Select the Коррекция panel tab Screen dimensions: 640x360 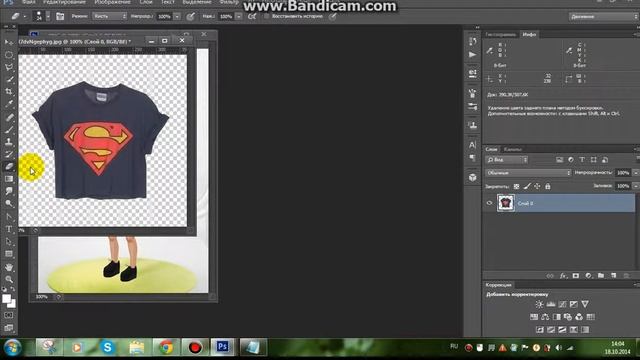(499, 285)
